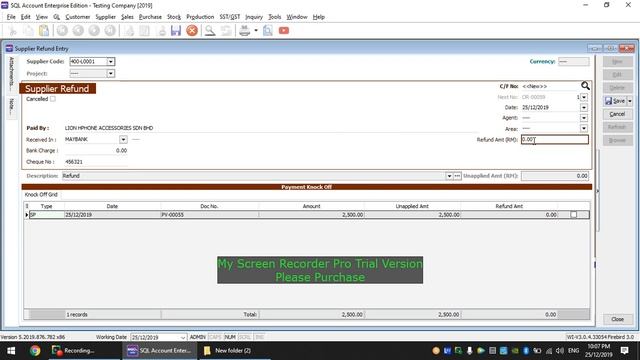Open the File menu
The height and width of the screenshot is (360, 640).
[x=11, y=17]
